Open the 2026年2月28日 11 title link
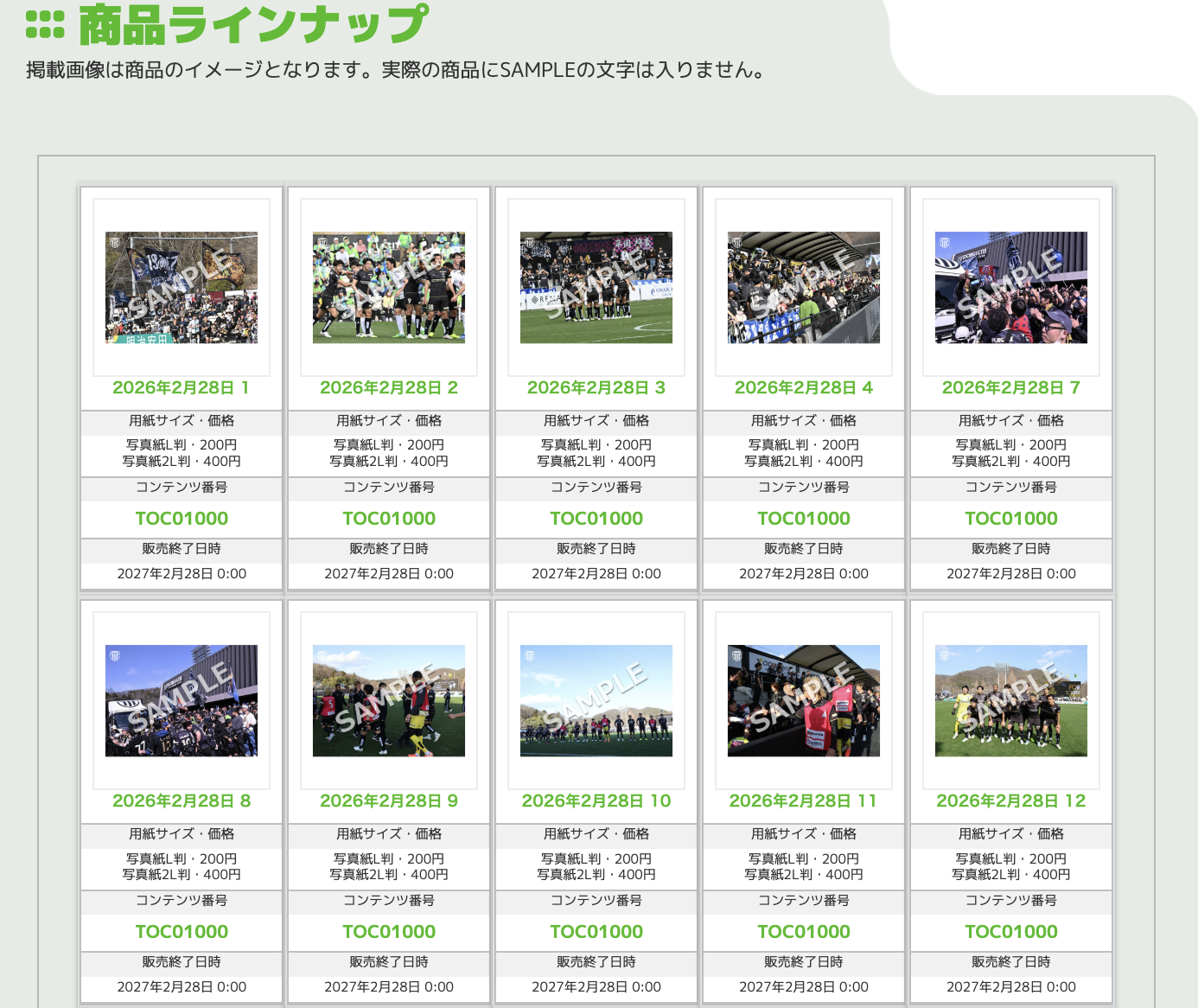The height and width of the screenshot is (1008, 1198). pyautogui.click(x=804, y=801)
